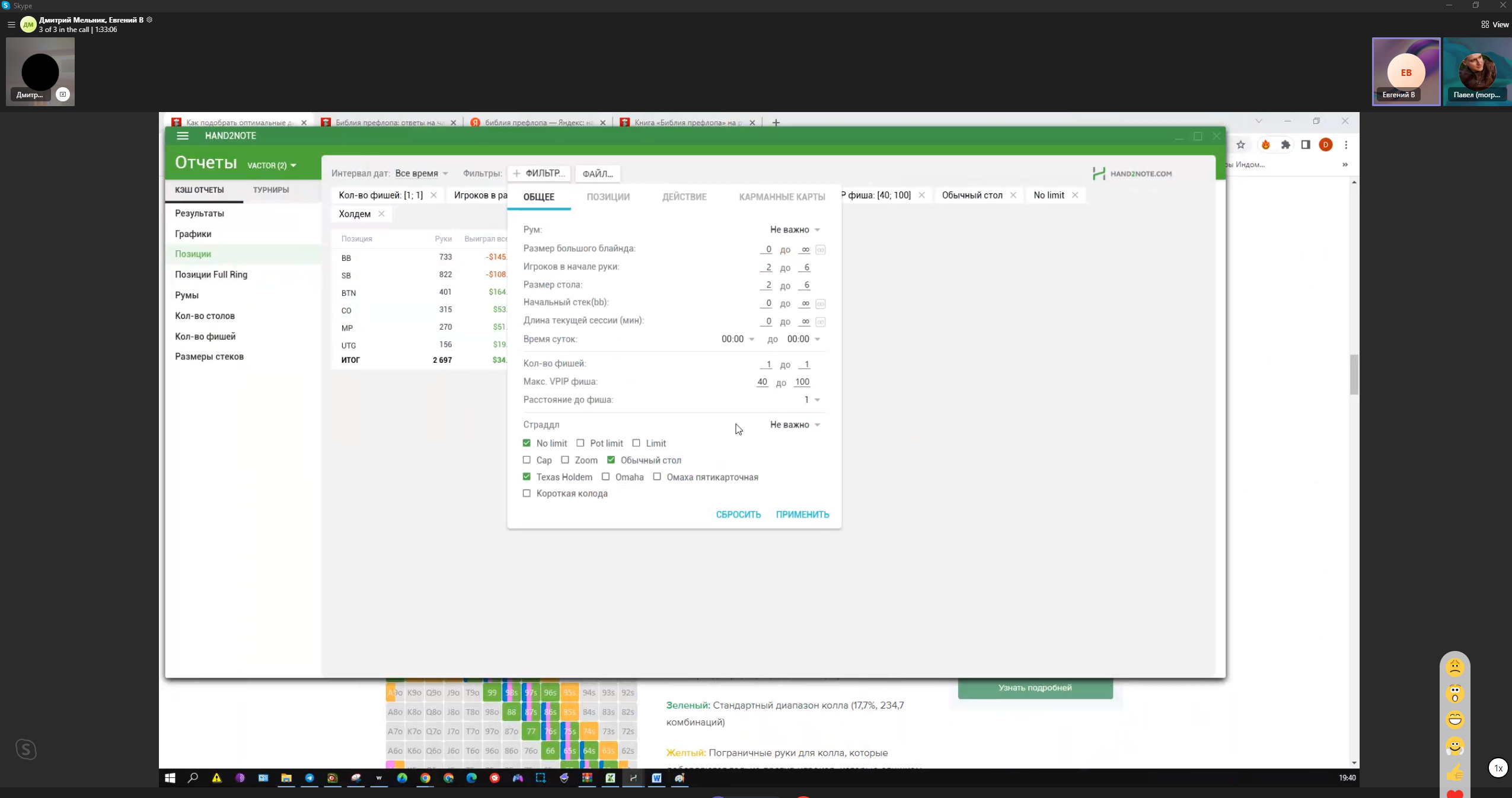Open Telegram from the taskbar

tap(310, 778)
